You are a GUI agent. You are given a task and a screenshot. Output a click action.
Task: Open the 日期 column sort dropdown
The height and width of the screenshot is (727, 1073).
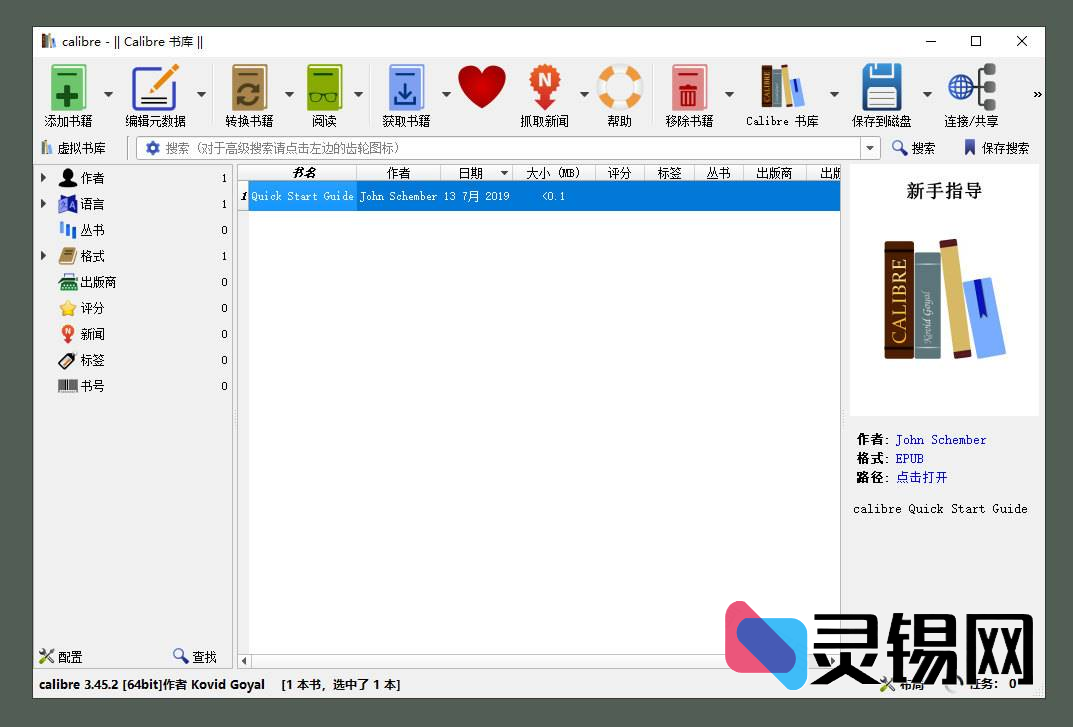pyautogui.click(x=506, y=172)
